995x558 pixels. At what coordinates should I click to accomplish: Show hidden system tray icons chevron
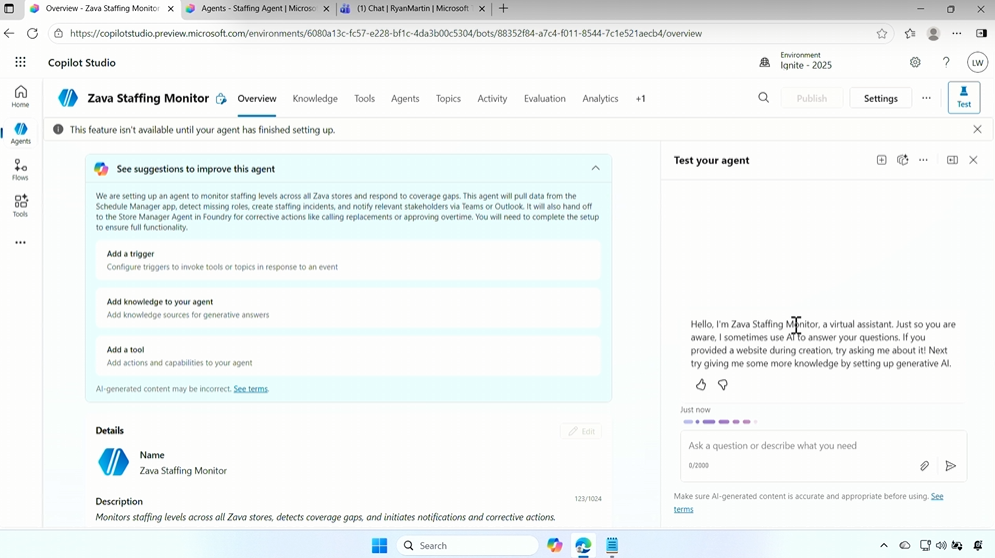[883, 545]
